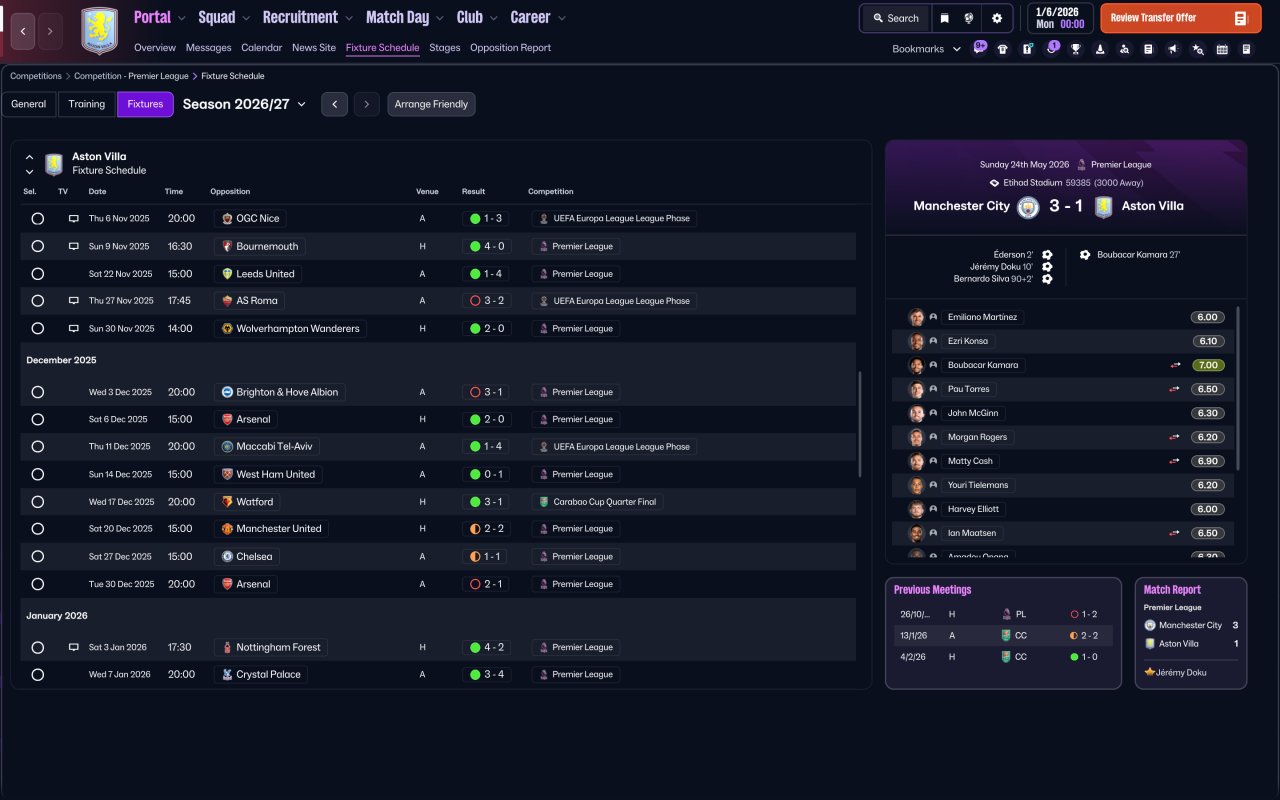Click the Etihad Stadium icon

(x=994, y=183)
